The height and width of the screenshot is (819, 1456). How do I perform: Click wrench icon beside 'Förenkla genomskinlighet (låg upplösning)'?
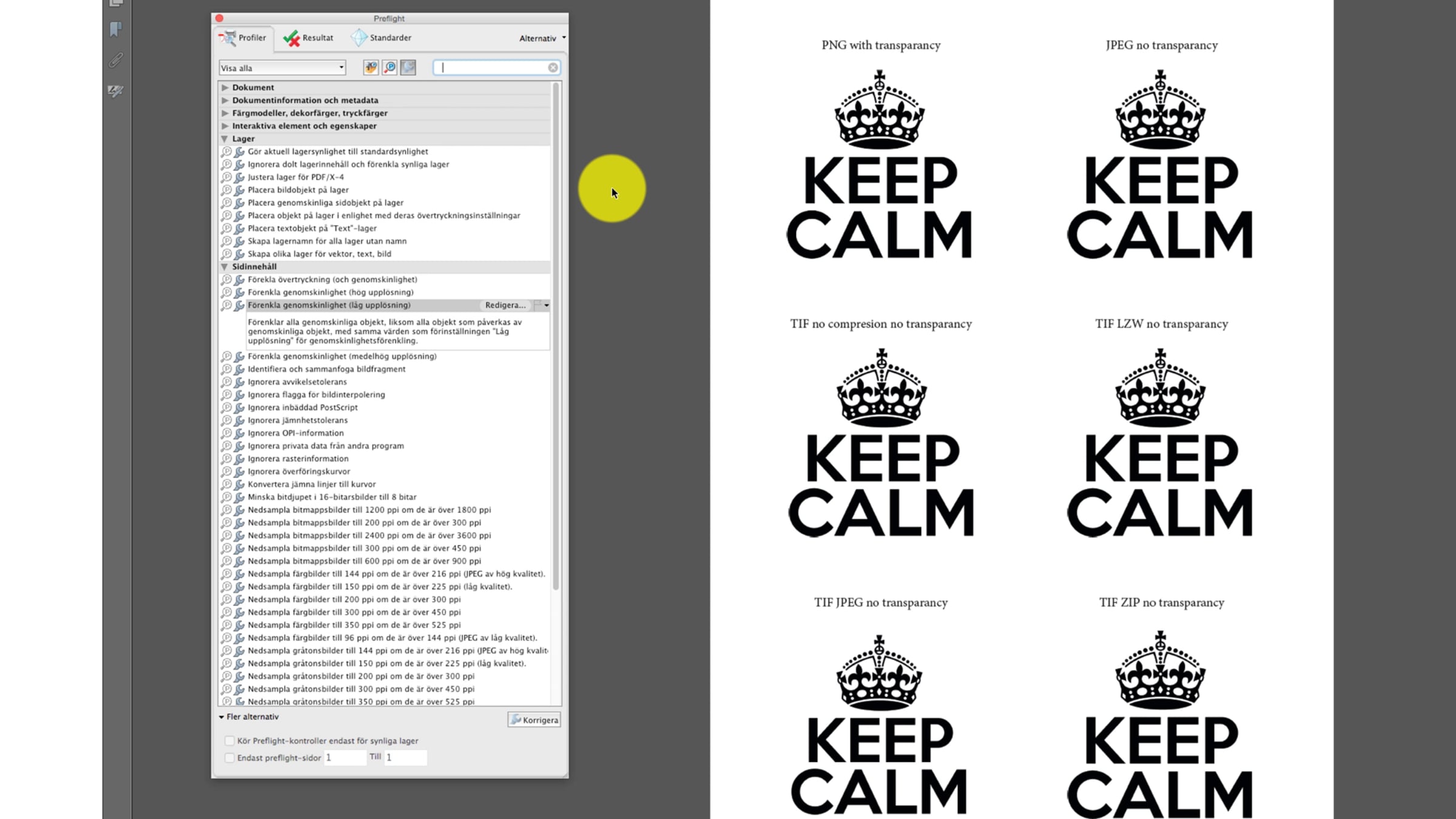[x=240, y=305]
